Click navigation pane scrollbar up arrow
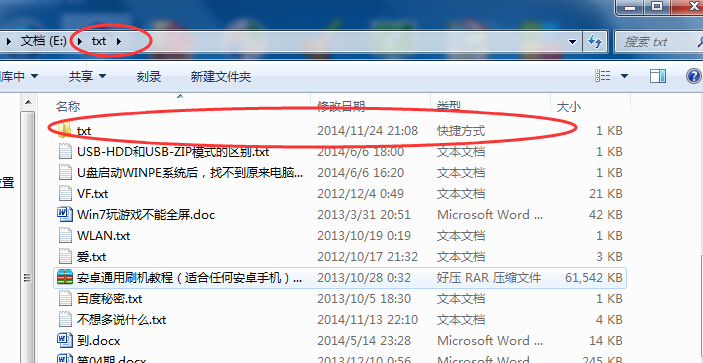This screenshot has height=363, width=703. coord(28,103)
